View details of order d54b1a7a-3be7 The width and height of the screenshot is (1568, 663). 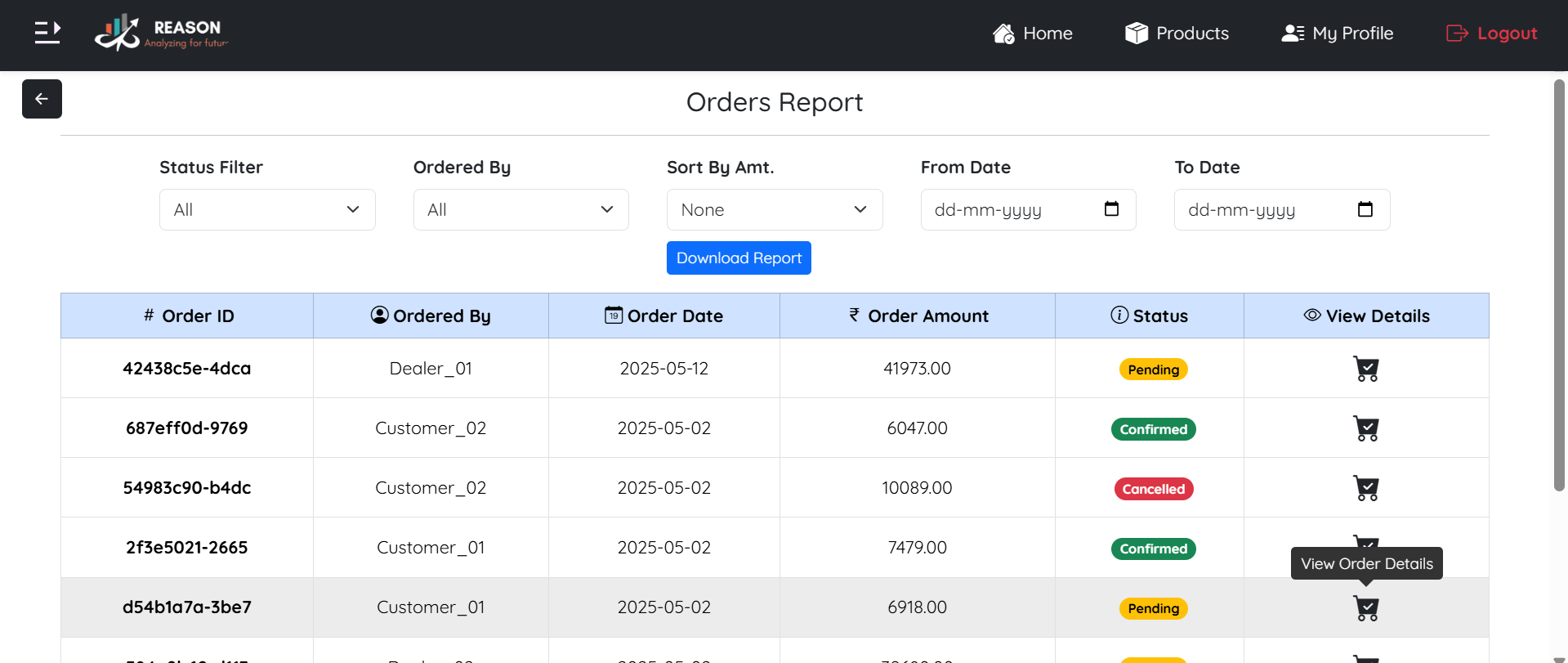1365,608
